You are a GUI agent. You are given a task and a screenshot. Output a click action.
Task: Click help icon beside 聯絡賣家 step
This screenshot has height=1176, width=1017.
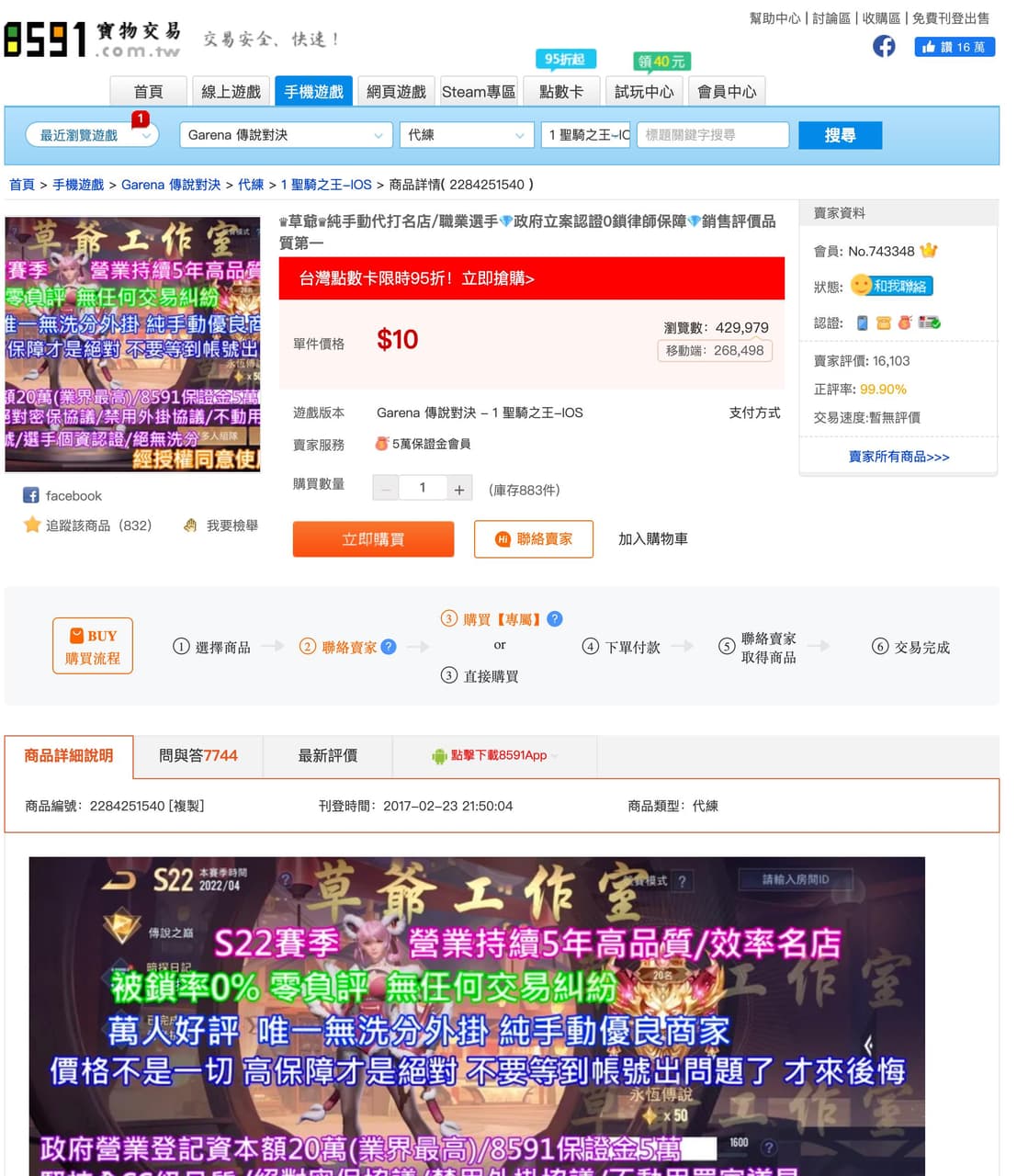(389, 646)
